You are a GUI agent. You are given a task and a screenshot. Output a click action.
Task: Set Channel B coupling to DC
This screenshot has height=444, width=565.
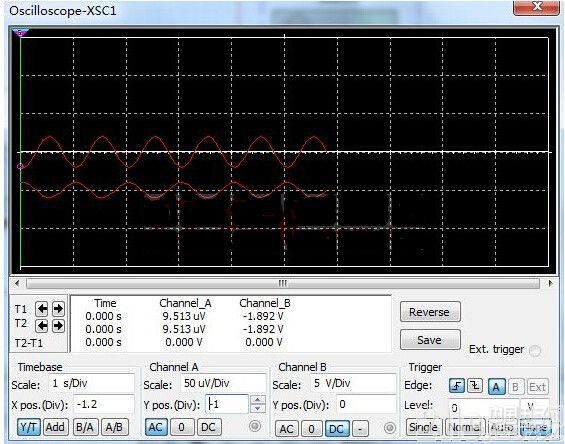(337, 429)
